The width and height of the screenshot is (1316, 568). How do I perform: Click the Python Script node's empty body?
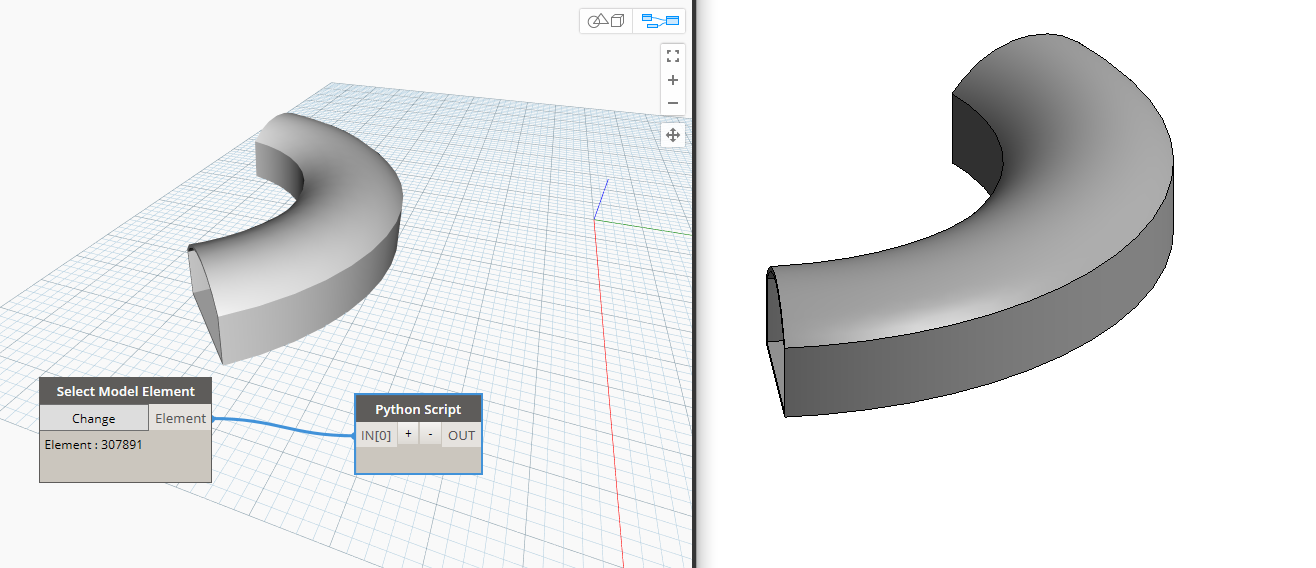418,460
